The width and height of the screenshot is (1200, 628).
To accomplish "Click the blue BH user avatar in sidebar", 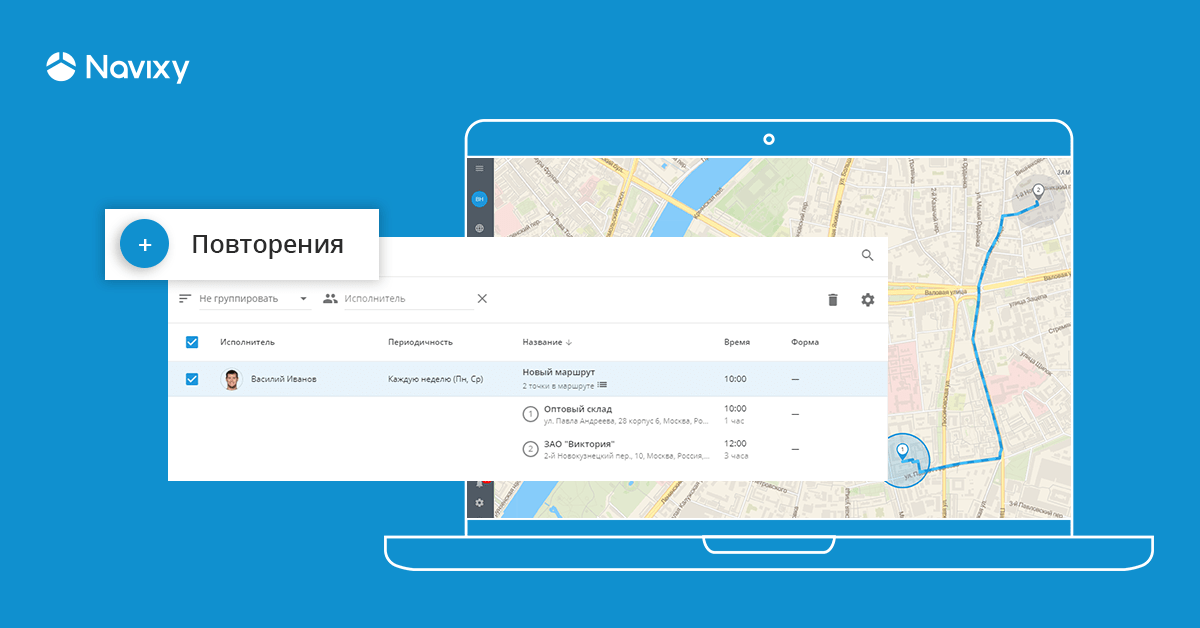I will click(x=480, y=199).
